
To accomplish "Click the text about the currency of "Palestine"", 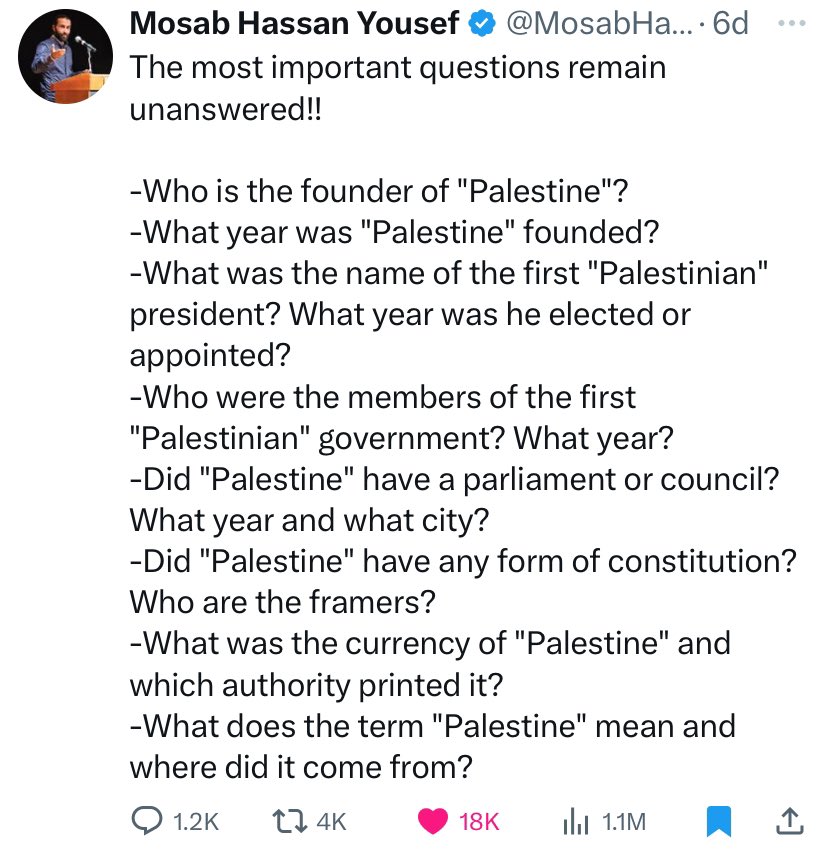I will point(430,642).
